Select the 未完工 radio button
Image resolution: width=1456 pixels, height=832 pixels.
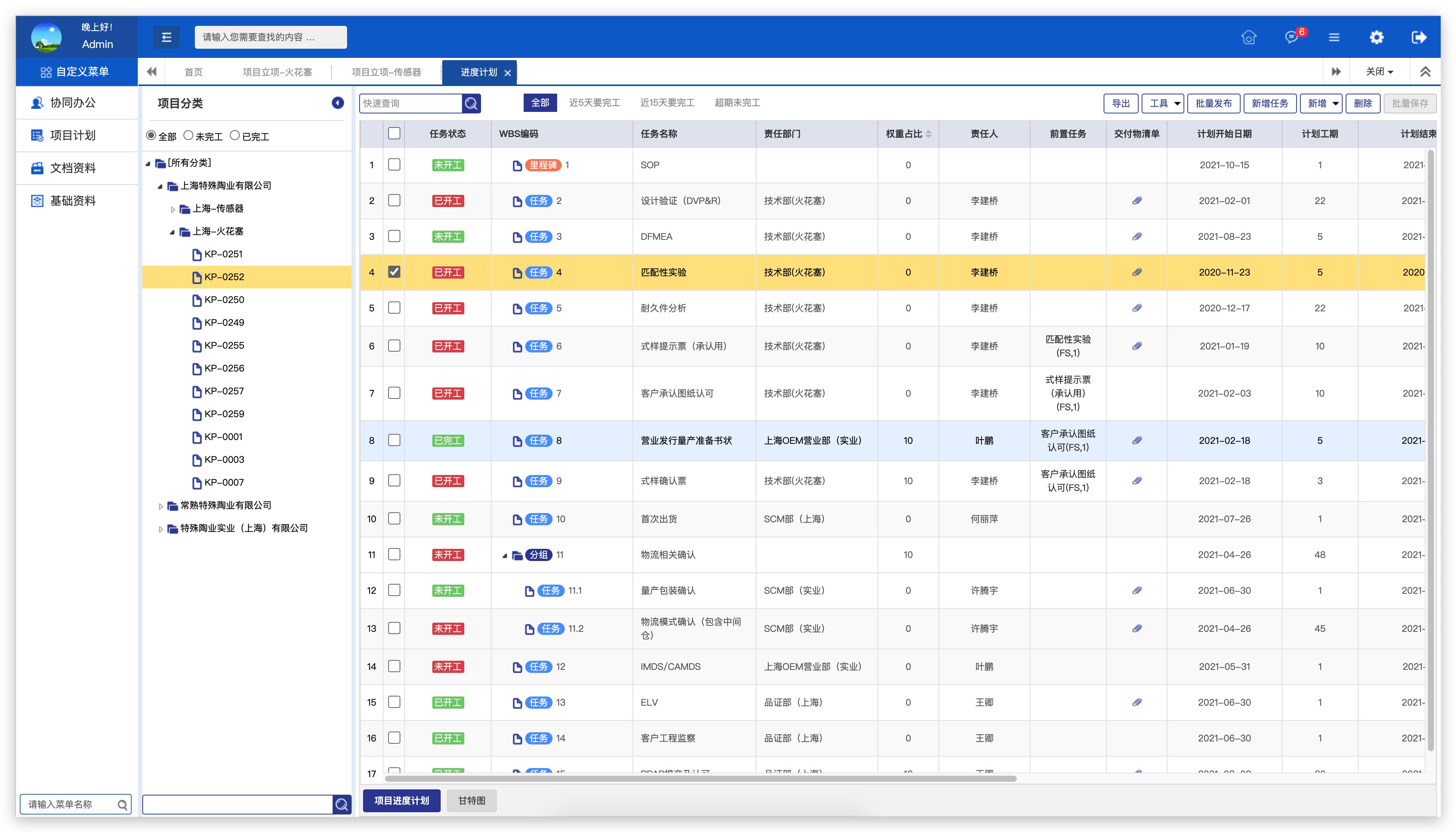click(x=188, y=136)
